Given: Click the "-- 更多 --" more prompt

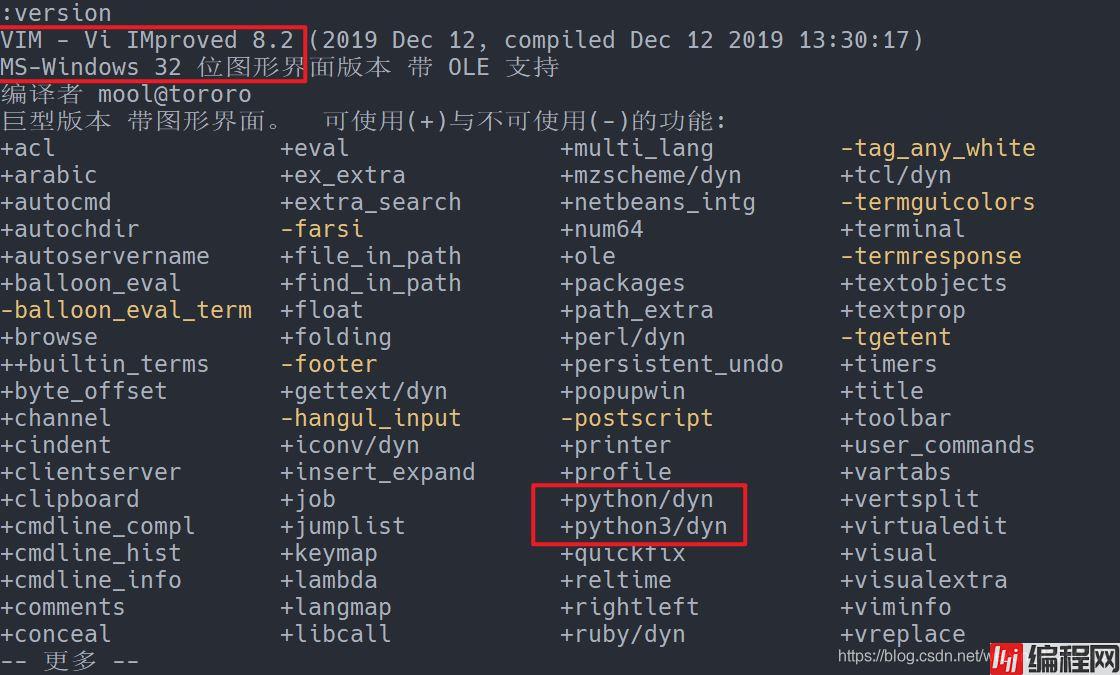Looking at the screenshot, I should click(x=70, y=661).
